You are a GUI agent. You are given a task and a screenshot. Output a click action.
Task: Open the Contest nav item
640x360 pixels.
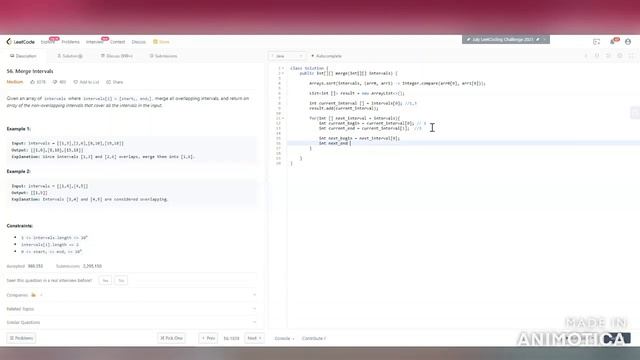coord(117,42)
